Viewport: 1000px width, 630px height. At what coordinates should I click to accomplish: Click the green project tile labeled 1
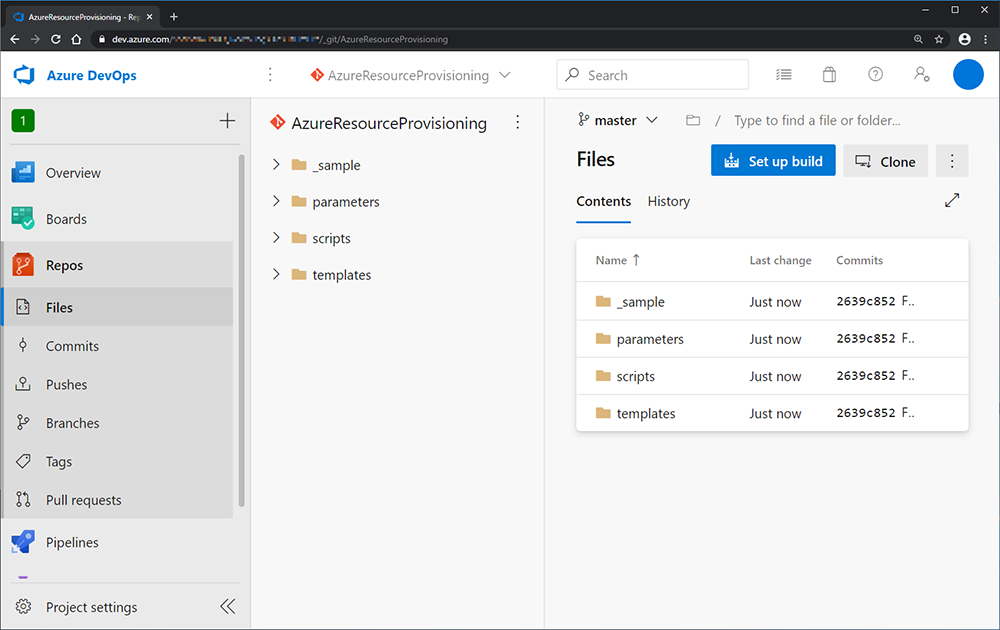pos(23,121)
